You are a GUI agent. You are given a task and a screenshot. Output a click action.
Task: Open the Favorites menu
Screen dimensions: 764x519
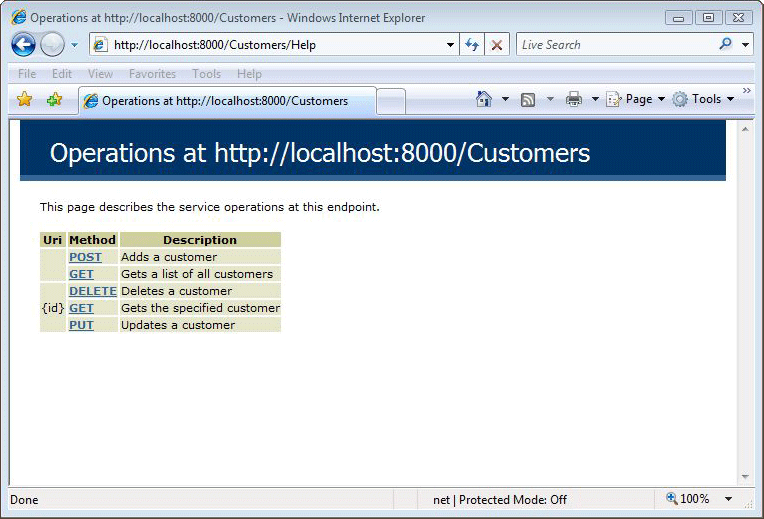(152, 74)
